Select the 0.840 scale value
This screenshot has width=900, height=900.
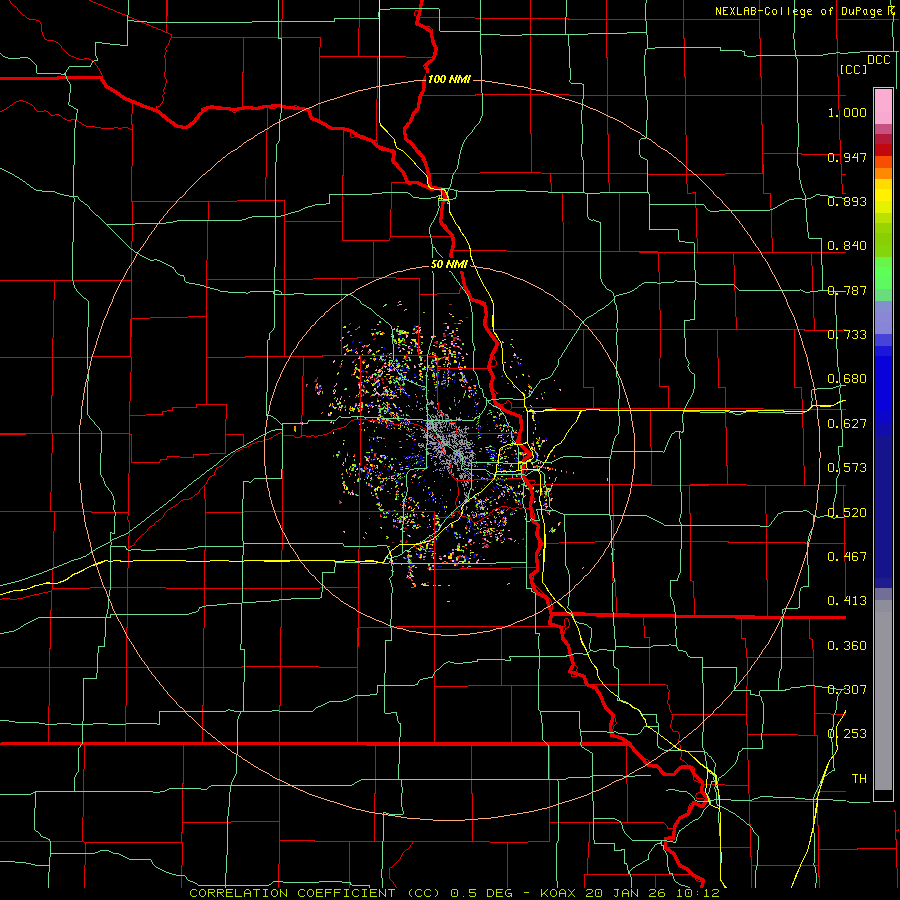pyautogui.click(x=847, y=246)
